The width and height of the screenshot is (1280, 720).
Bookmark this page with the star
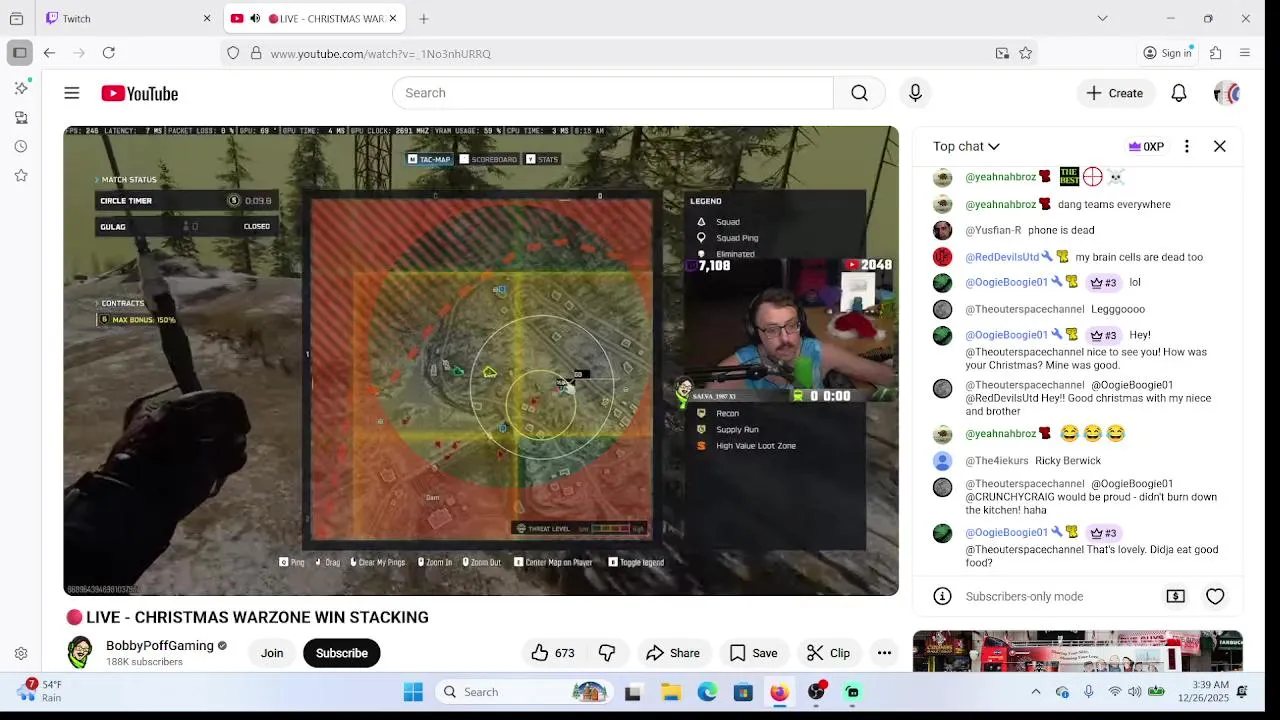click(x=1025, y=53)
